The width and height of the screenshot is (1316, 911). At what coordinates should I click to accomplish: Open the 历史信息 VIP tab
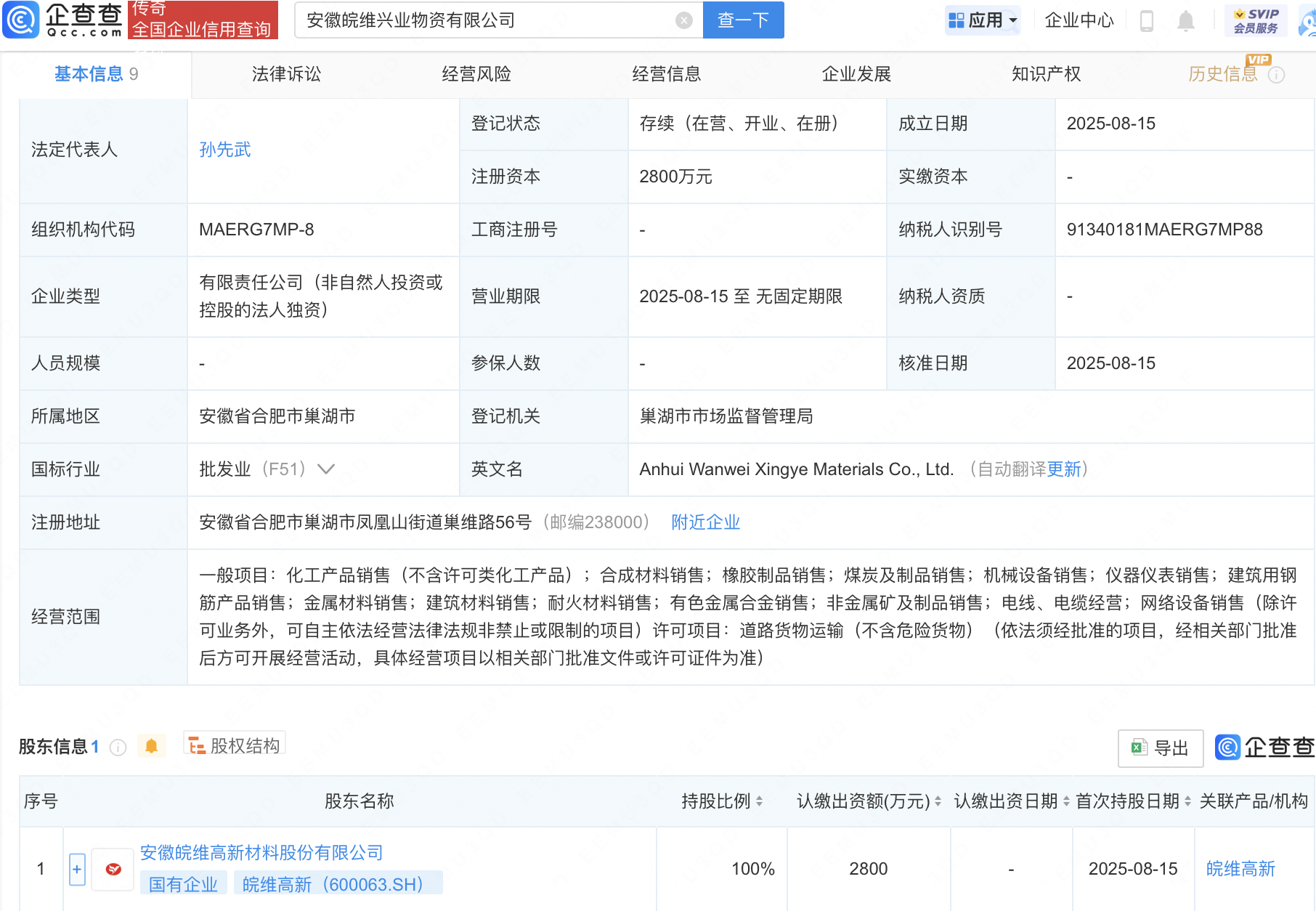[x=1223, y=74]
